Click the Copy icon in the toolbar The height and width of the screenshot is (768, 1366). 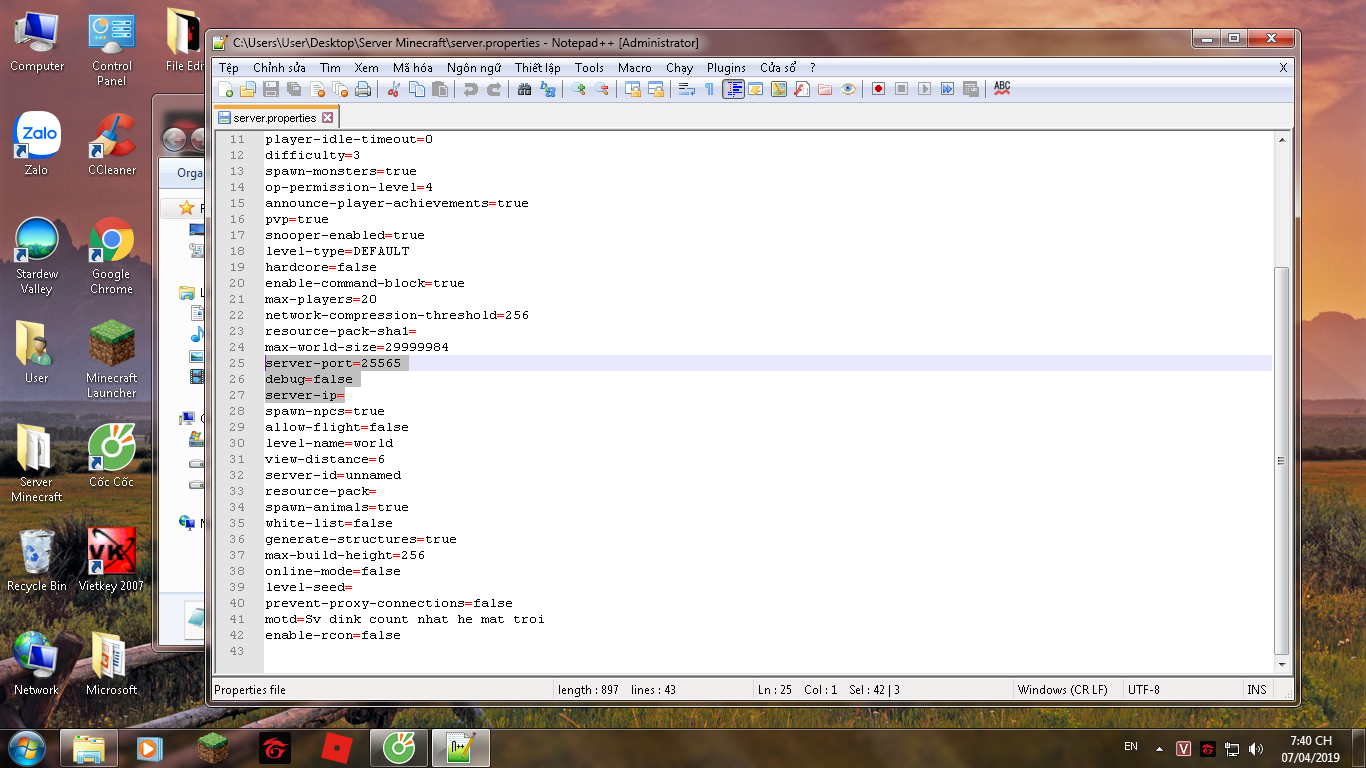[x=417, y=89]
